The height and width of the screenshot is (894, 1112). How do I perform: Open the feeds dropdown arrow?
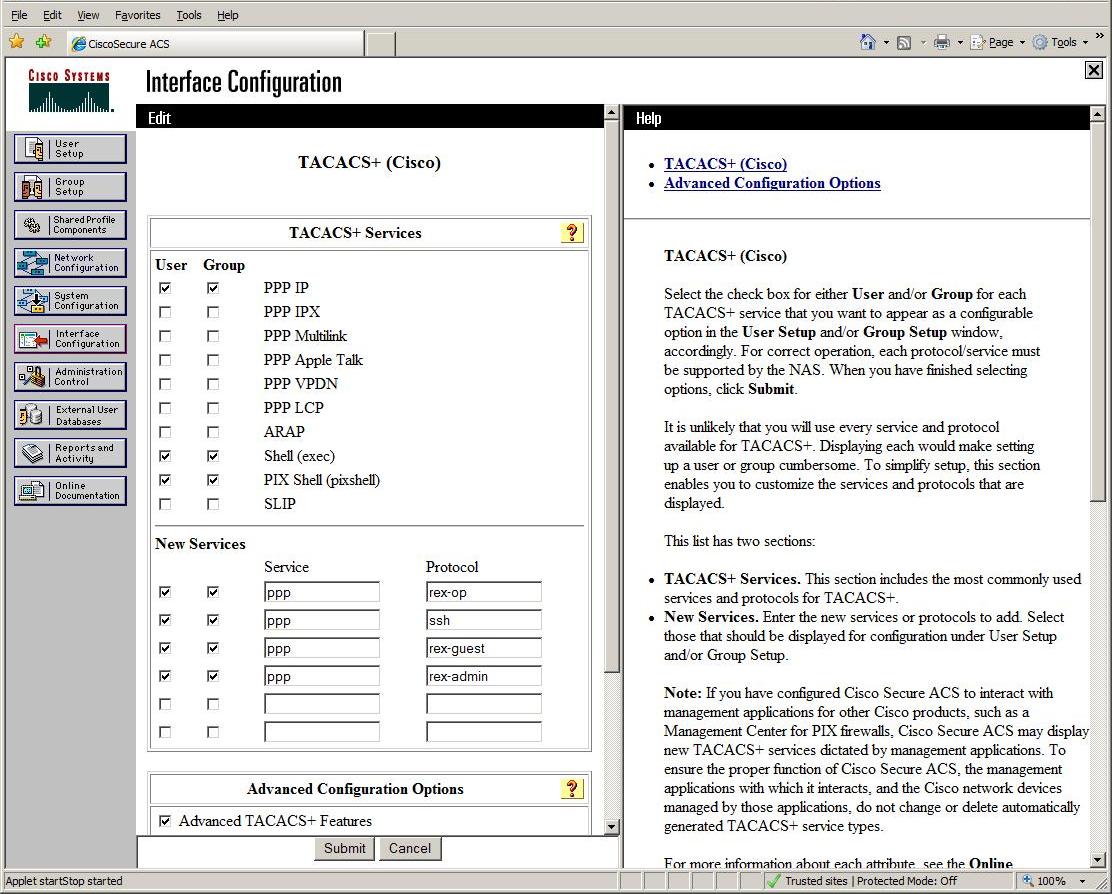click(923, 43)
